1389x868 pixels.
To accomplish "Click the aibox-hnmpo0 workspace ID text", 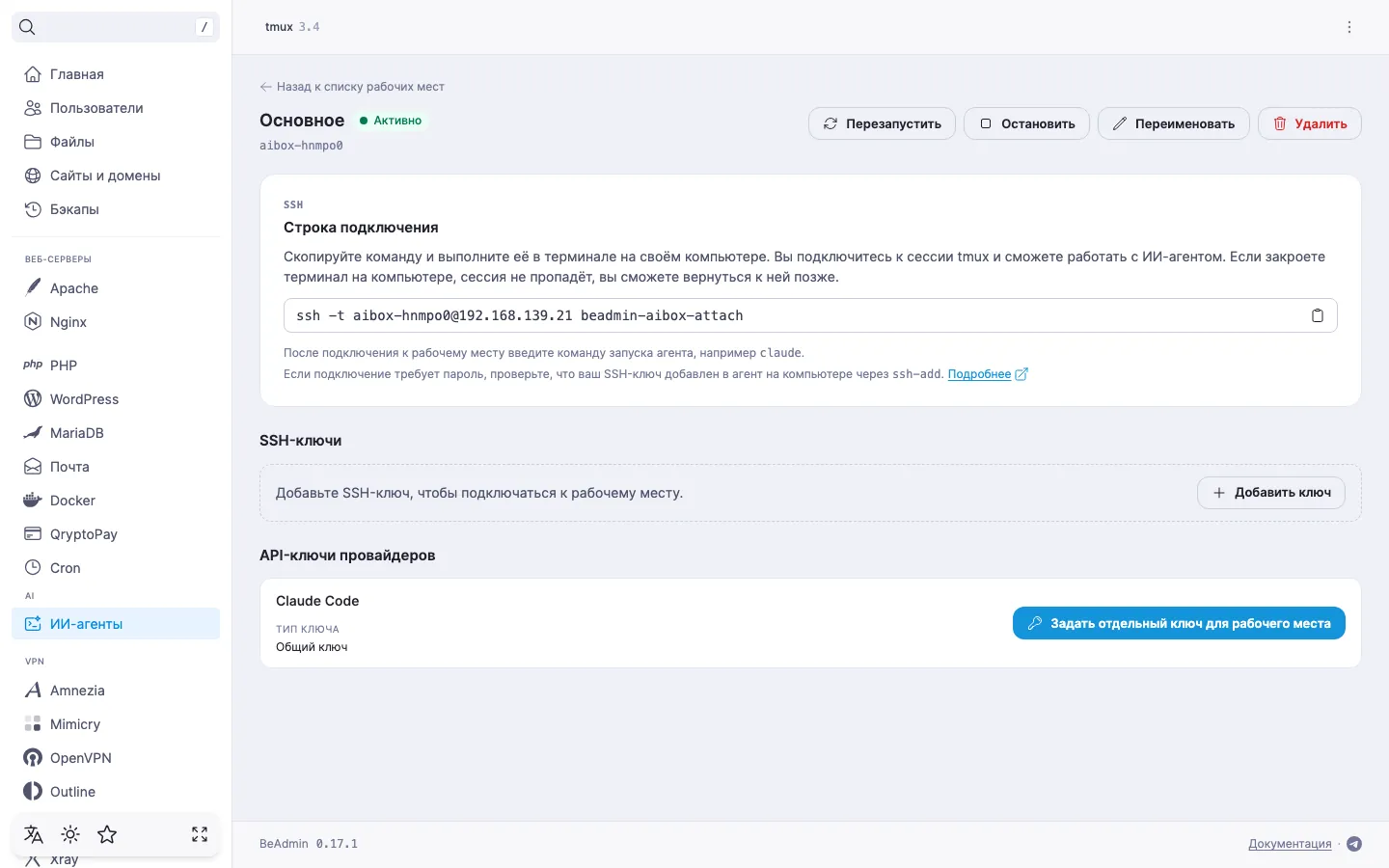I will (x=301, y=146).
